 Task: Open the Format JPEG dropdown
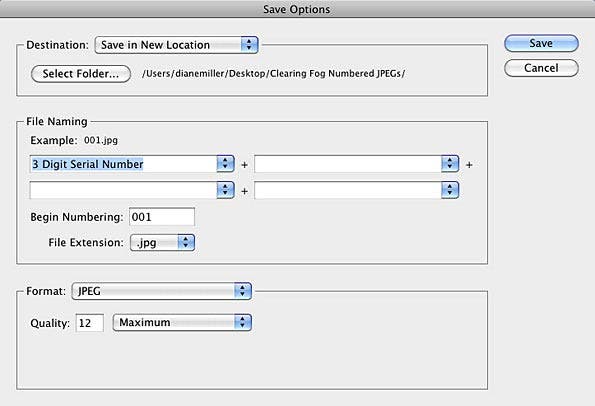coord(162,291)
